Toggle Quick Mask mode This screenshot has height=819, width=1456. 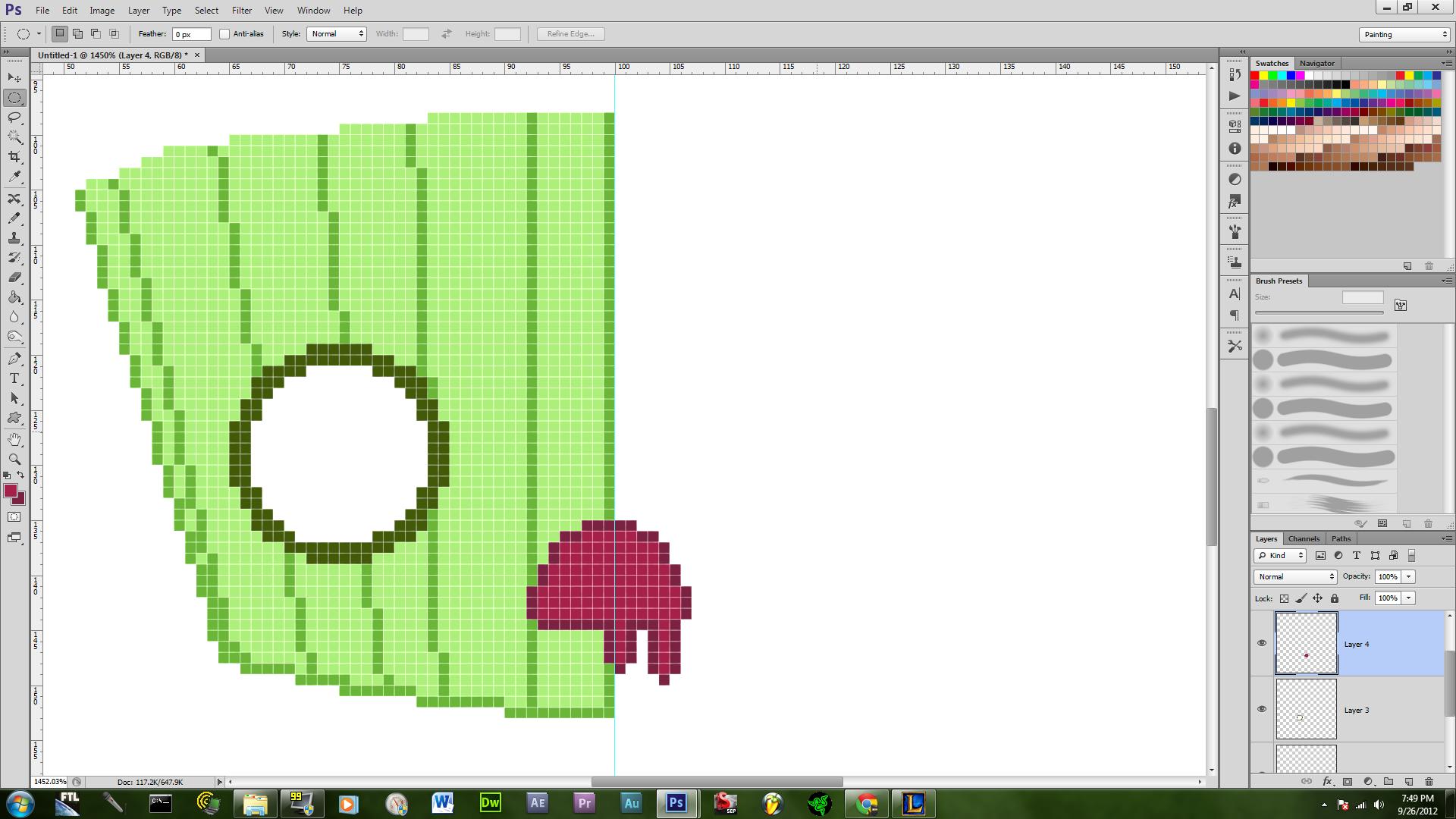coord(14,517)
